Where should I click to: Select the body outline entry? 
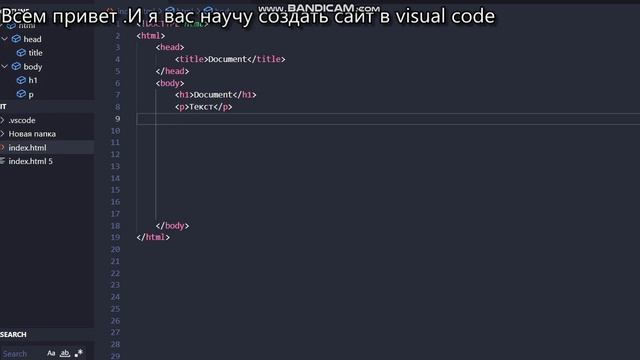point(33,67)
